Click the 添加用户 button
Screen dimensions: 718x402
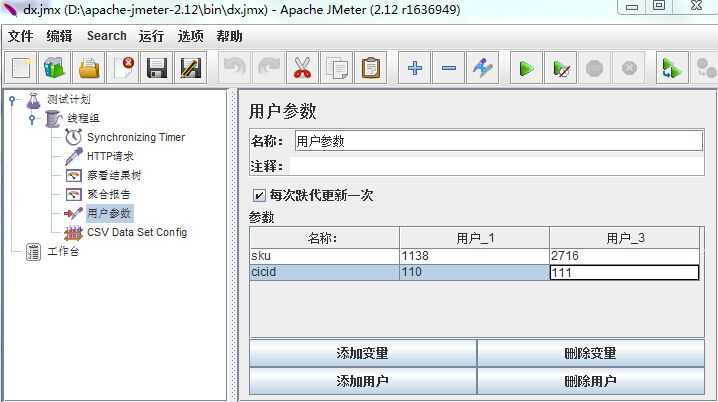click(x=363, y=381)
